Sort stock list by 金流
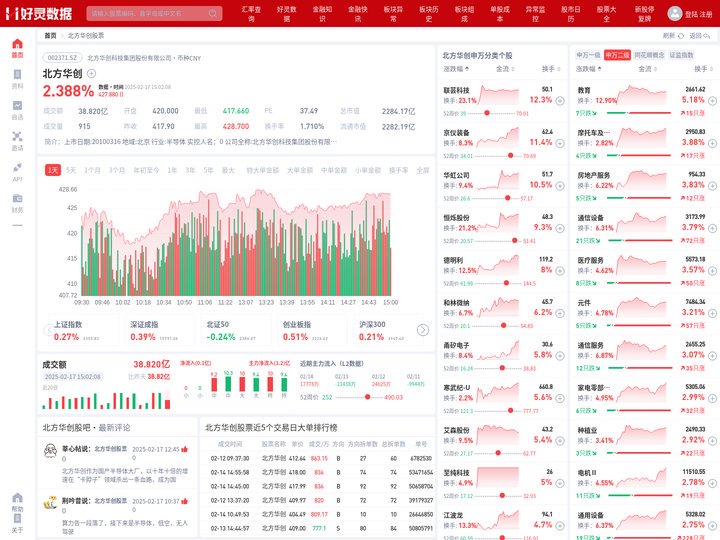Viewport: 720px width, 540px height. tap(505, 69)
